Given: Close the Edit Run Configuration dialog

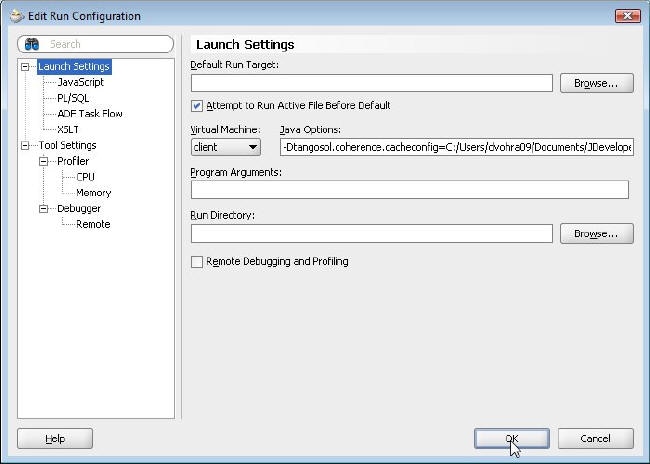Looking at the screenshot, I should (627, 16).
